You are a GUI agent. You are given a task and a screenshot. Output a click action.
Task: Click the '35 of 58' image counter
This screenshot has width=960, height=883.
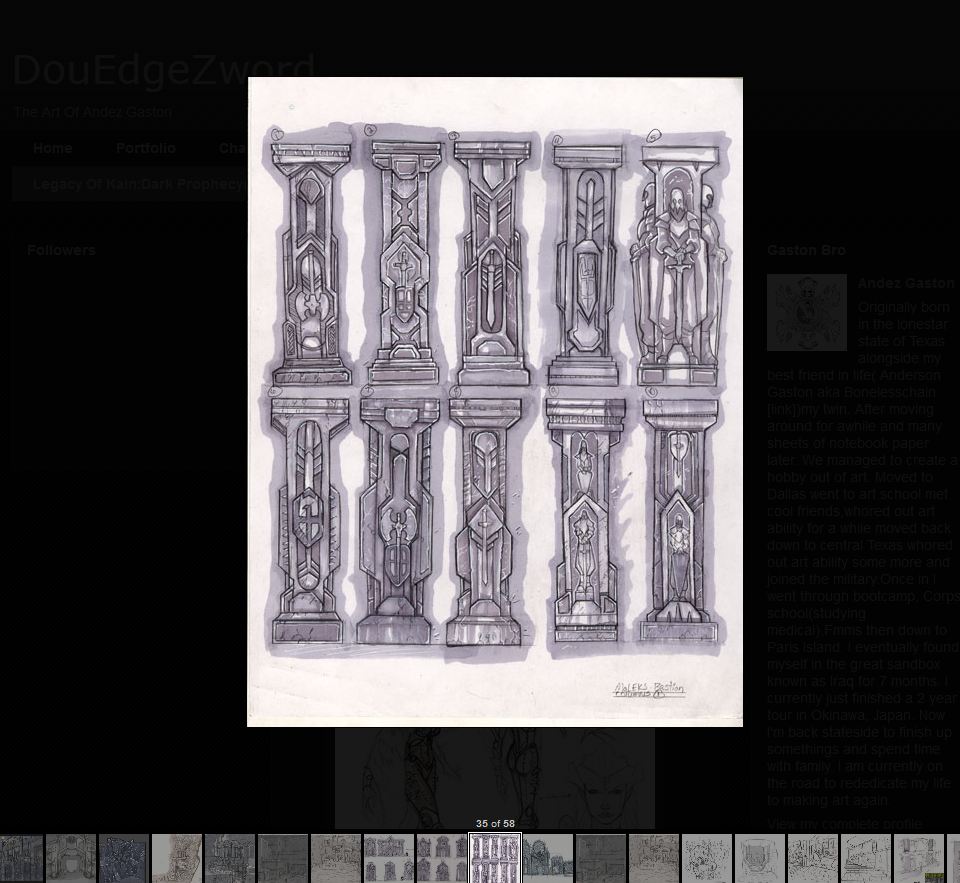(x=495, y=824)
